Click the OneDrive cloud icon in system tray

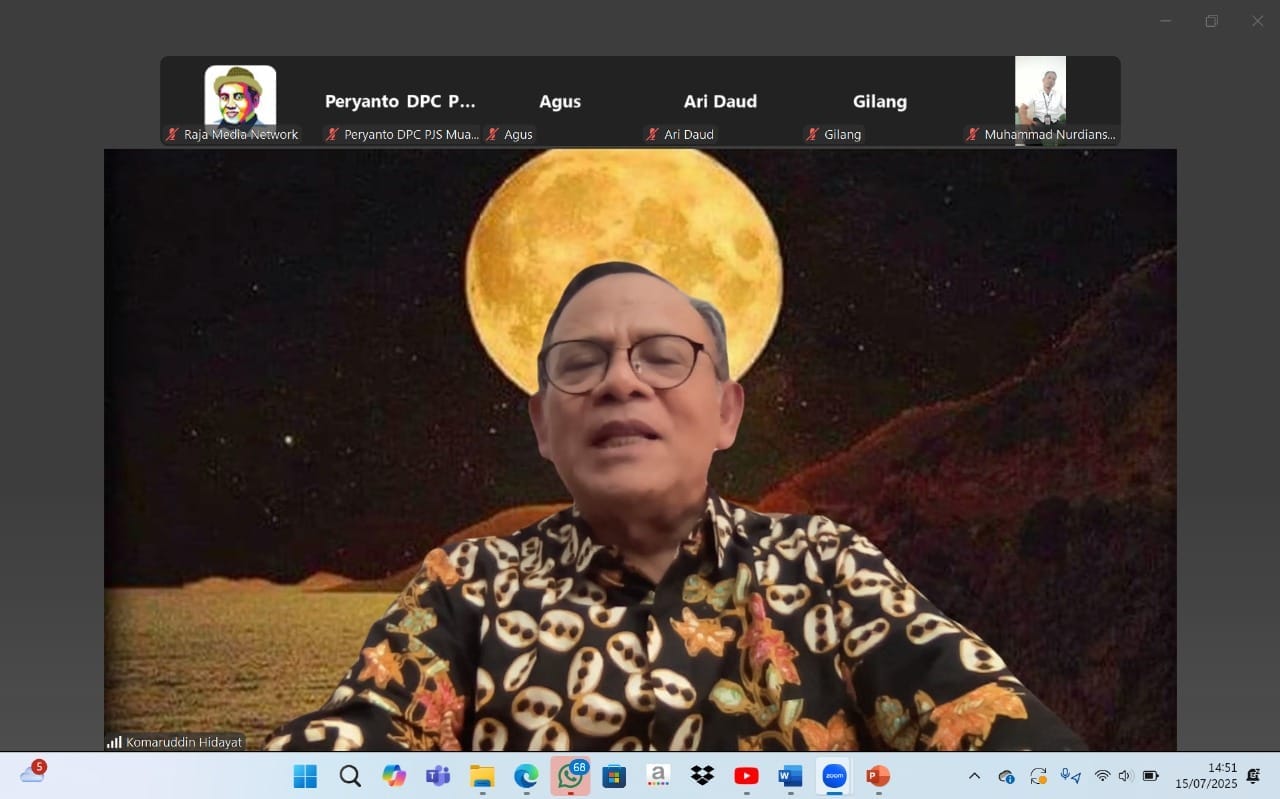[x=1006, y=775]
